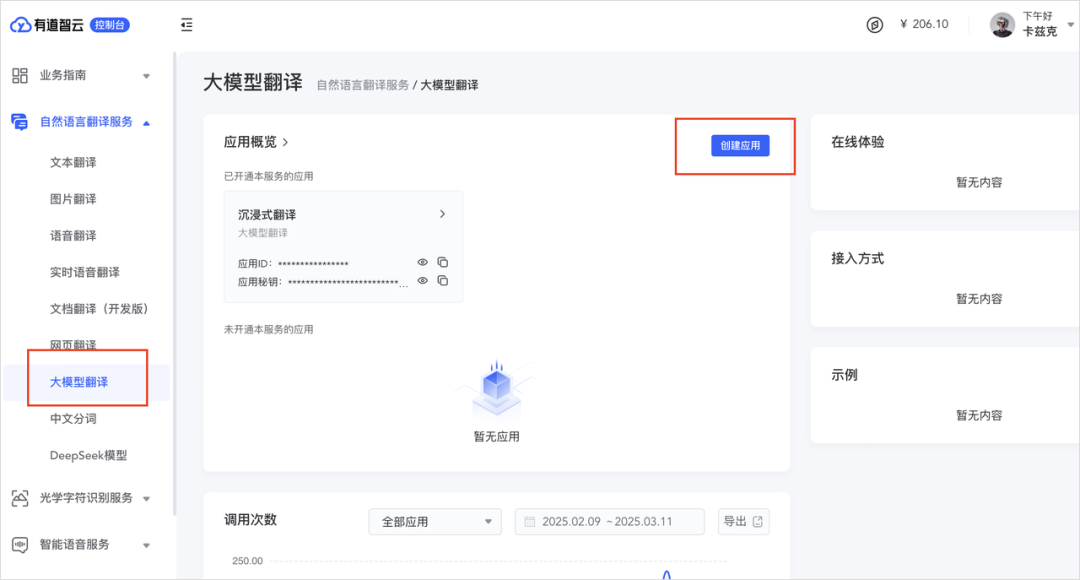Reveal the hidden 应用秘钥 with eye icon
This screenshot has width=1080, height=580.
tap(423, 280)
